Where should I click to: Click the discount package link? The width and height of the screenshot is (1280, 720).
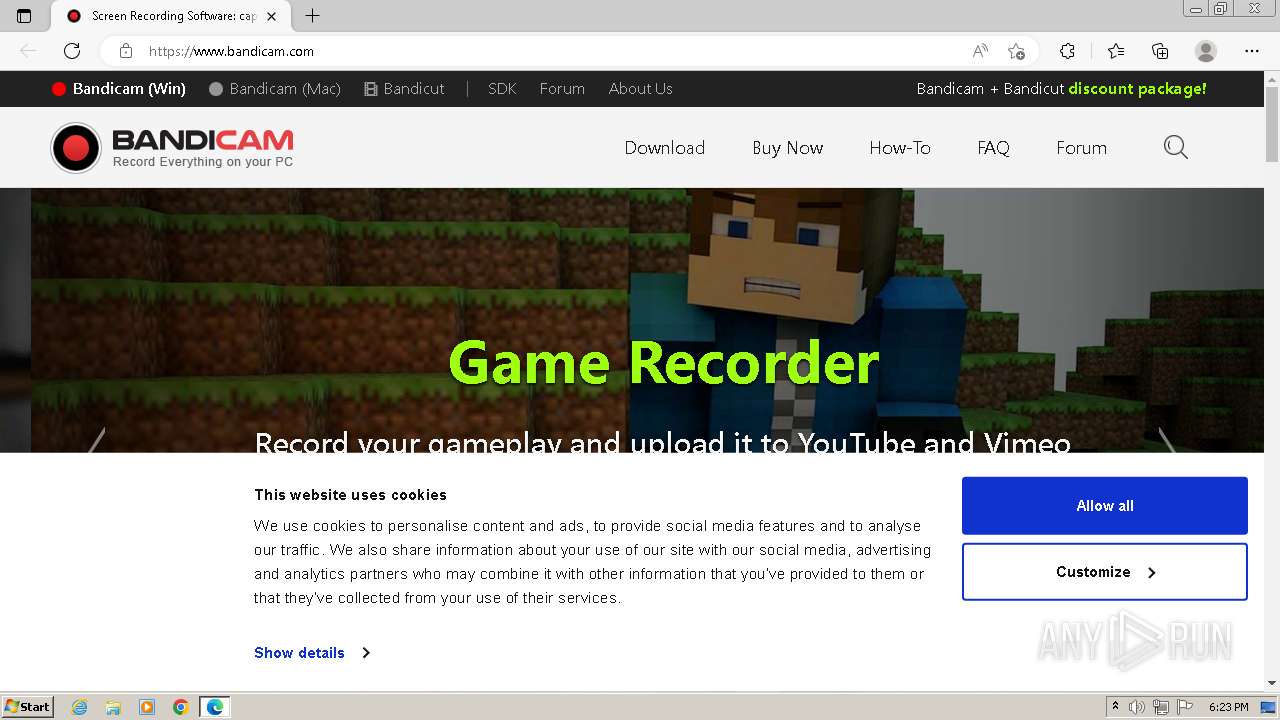point(1137,89)
